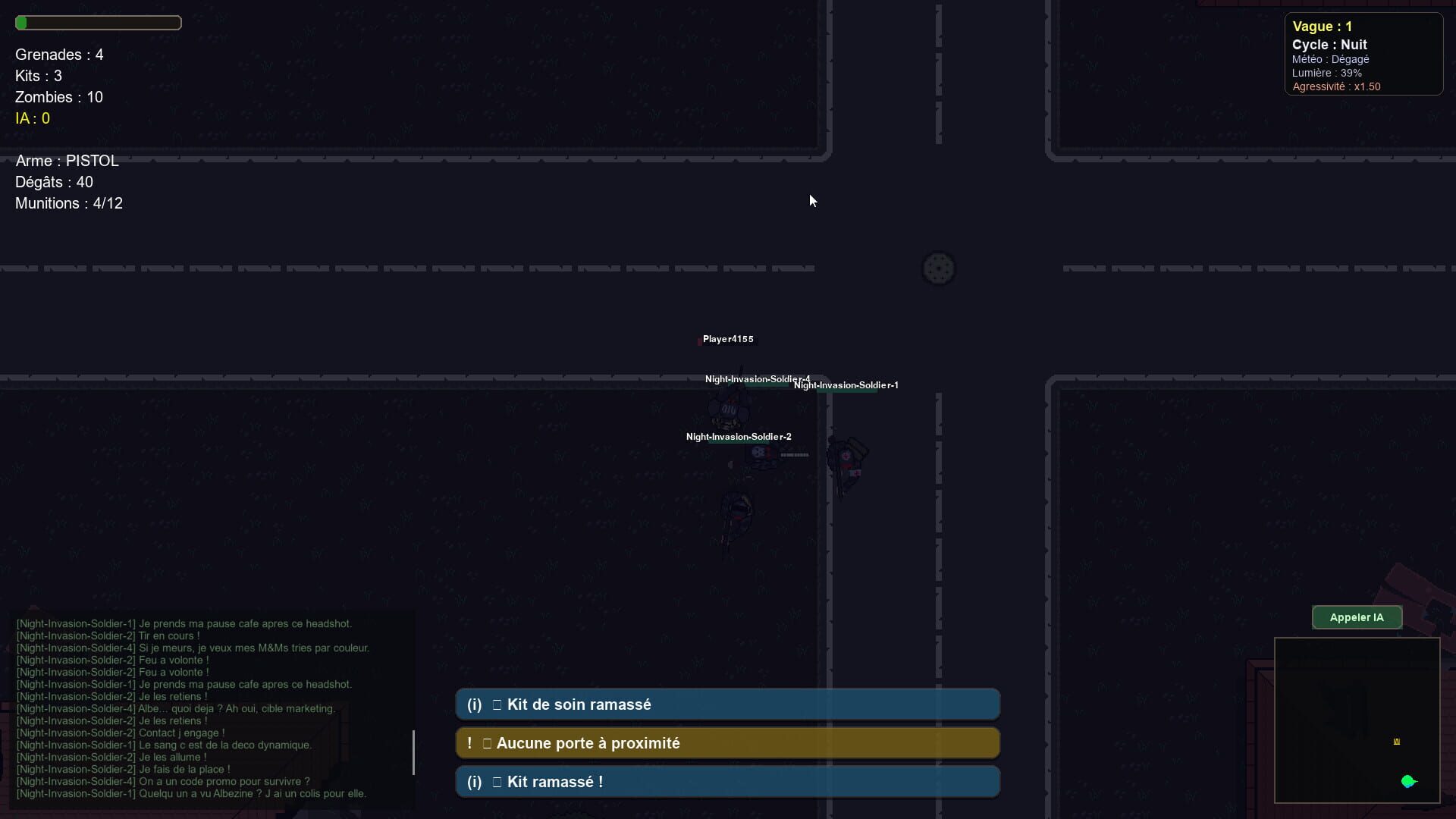Click the (i) icon on "Kit de soin ramassé" banner
This screenshot has height=819, width=1456.
(474, 704)
